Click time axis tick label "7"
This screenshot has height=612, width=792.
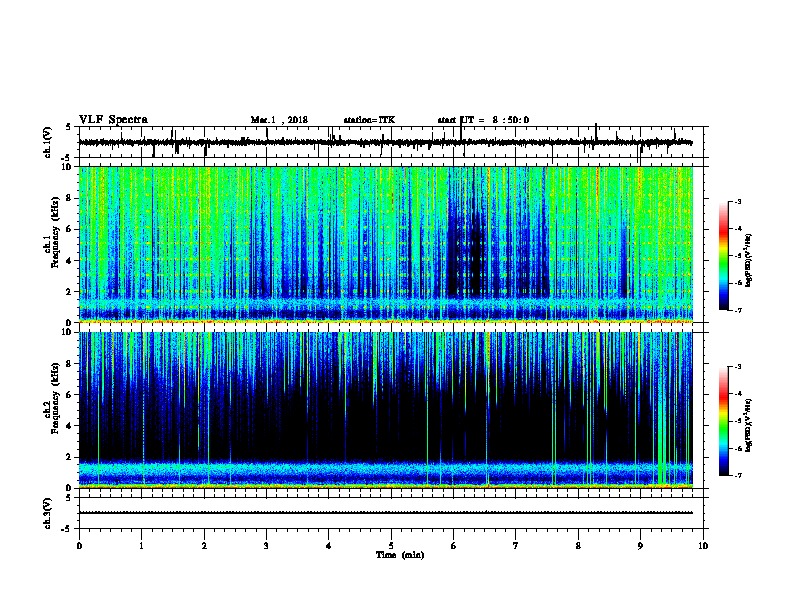[x=516, y=546]
